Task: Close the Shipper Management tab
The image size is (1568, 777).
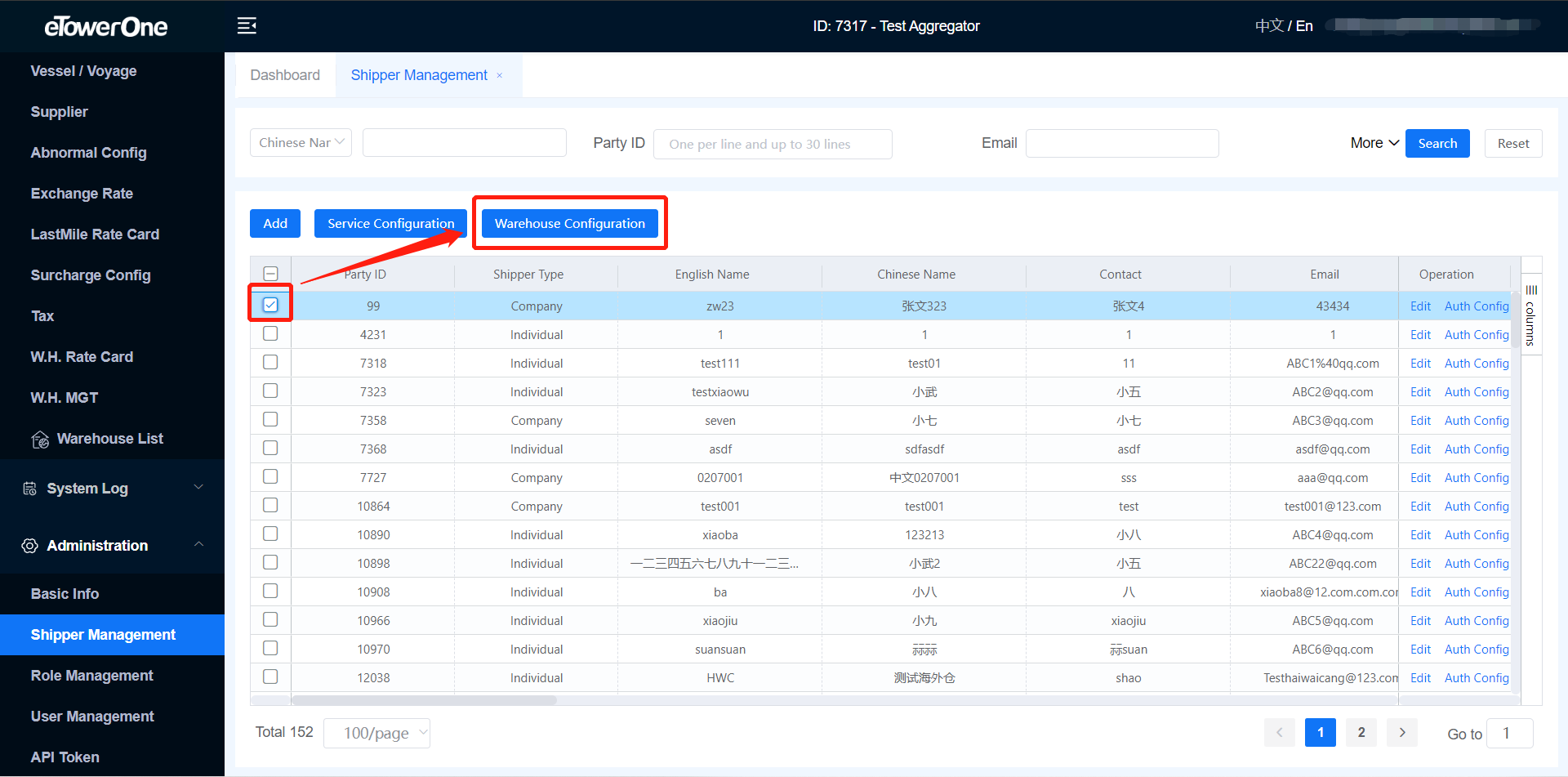Action: click(500, 76)
